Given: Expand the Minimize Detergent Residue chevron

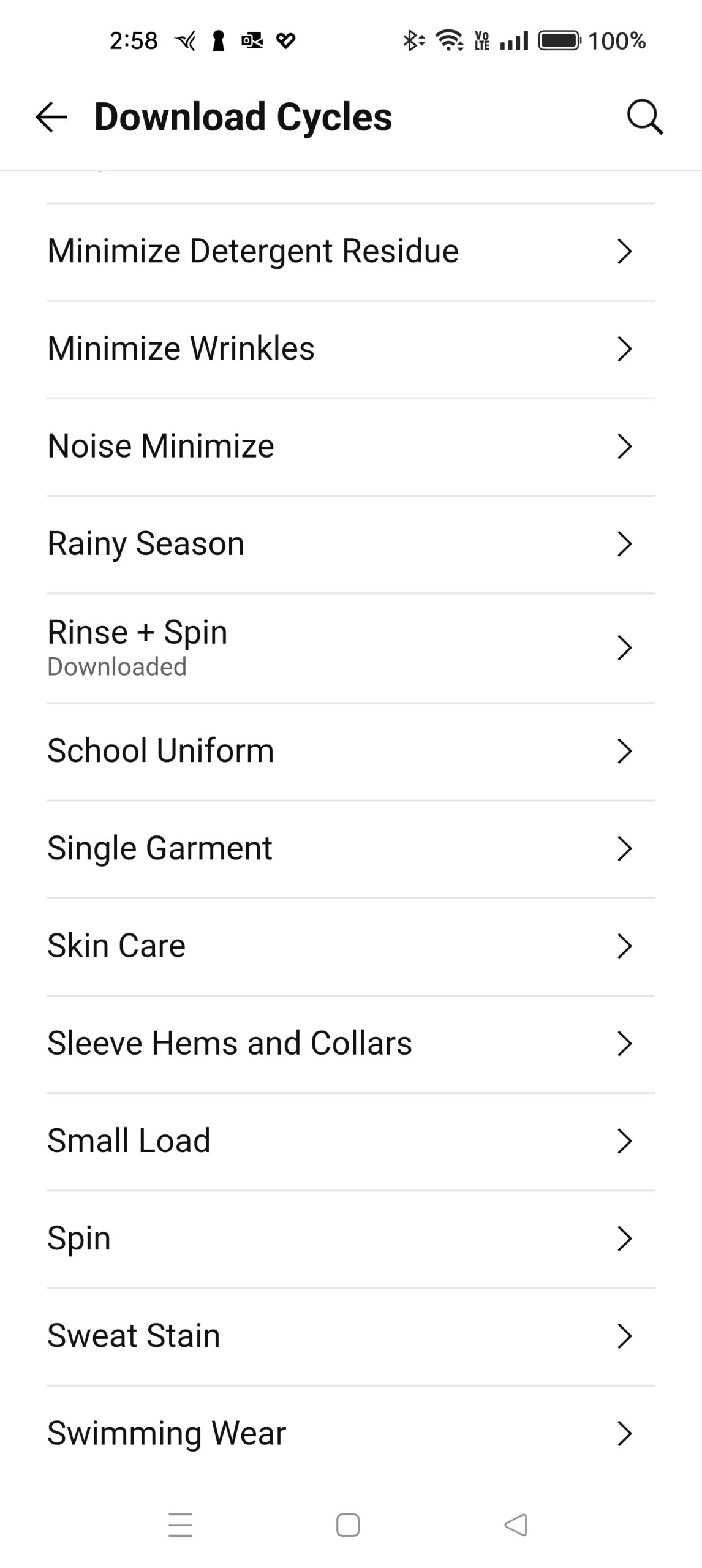Looking at the screenshot, I should (x=624, y=251).
